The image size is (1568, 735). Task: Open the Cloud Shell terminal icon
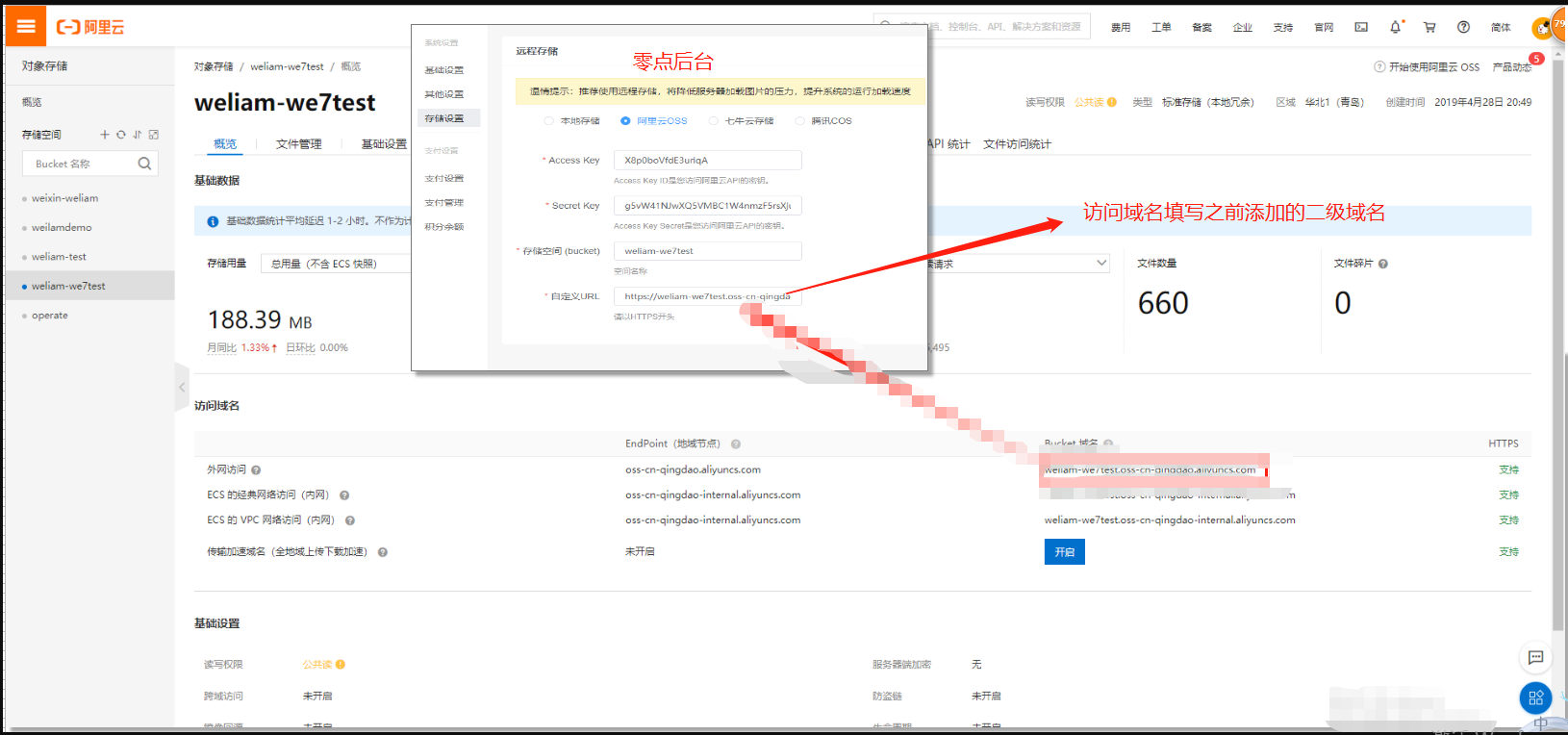coord(1361,27)
